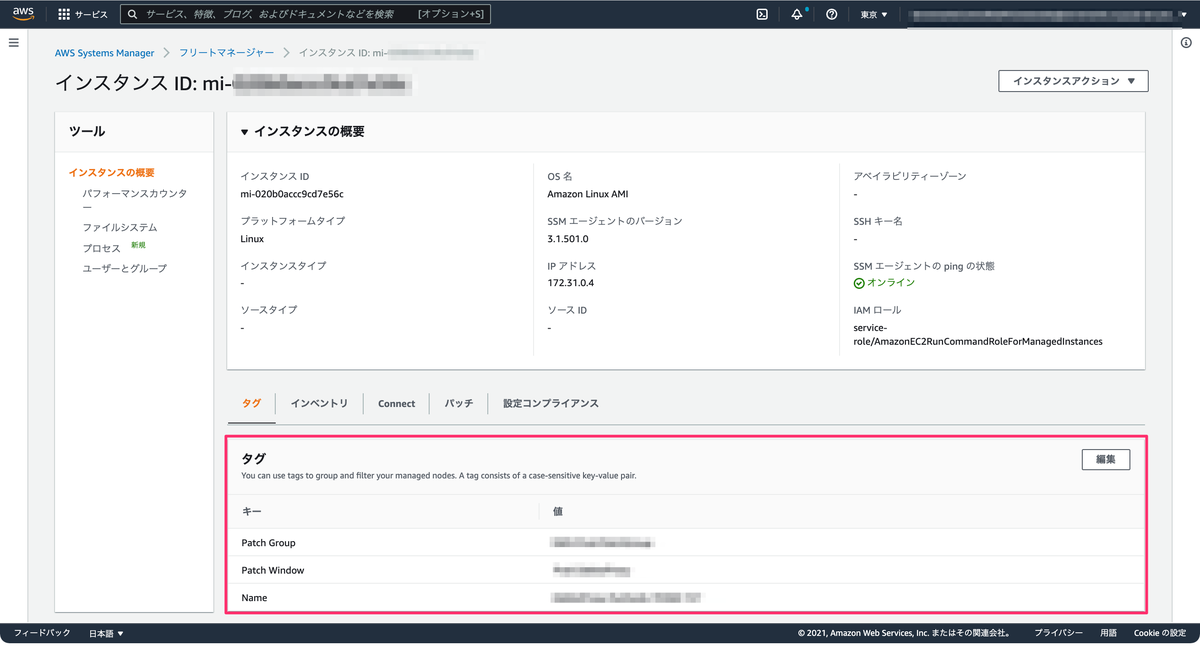Open Cookie の設定 in footer
The height and width of the screenshot is (662, 1200).
(1160, 633)
